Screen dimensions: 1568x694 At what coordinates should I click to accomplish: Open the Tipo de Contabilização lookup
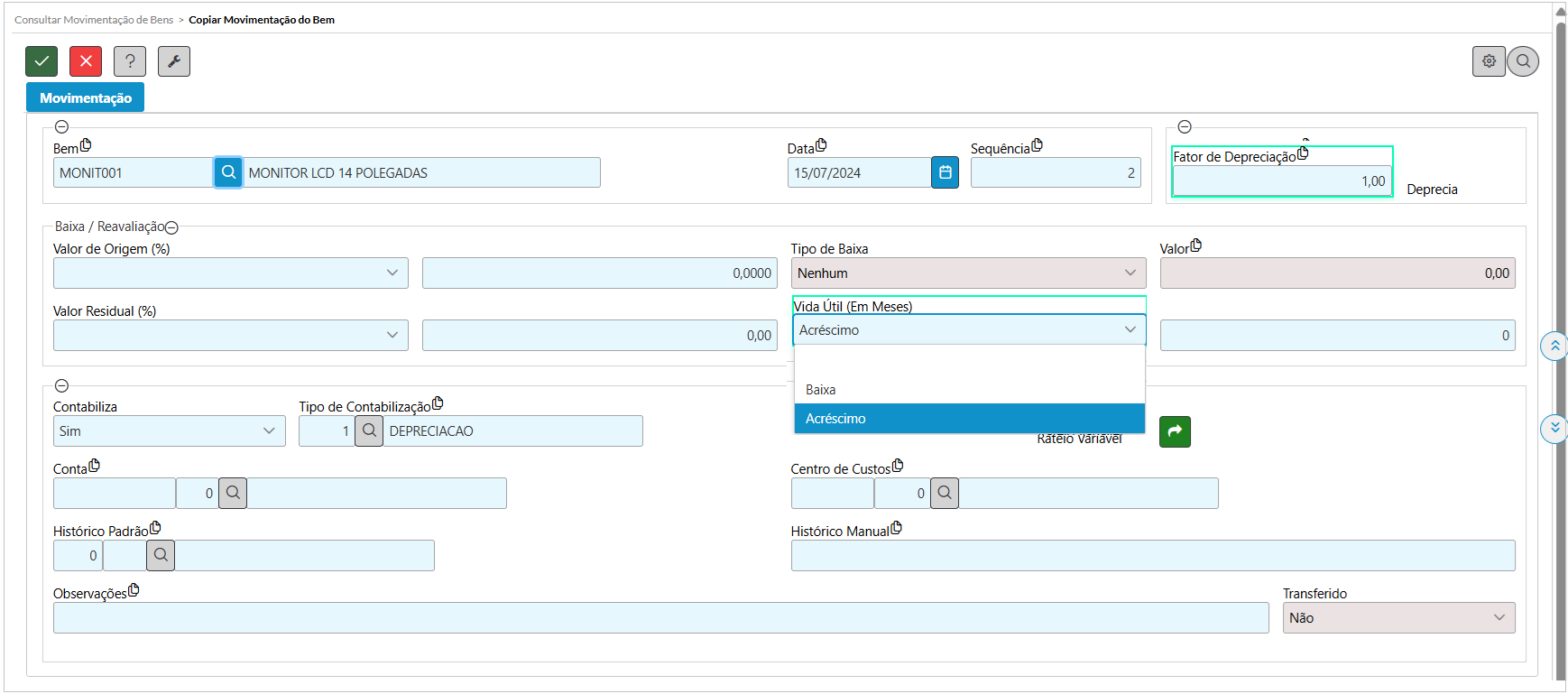pos(369,431)
